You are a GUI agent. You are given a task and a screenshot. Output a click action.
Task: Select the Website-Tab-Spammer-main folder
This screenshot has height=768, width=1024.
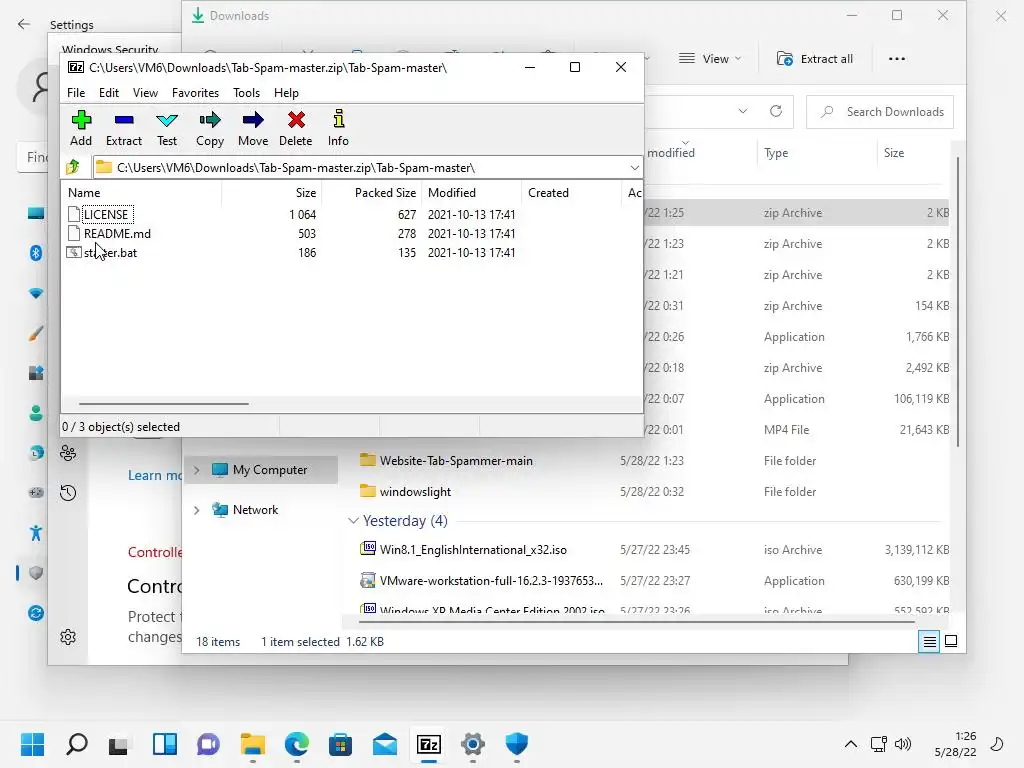point(456,460)
